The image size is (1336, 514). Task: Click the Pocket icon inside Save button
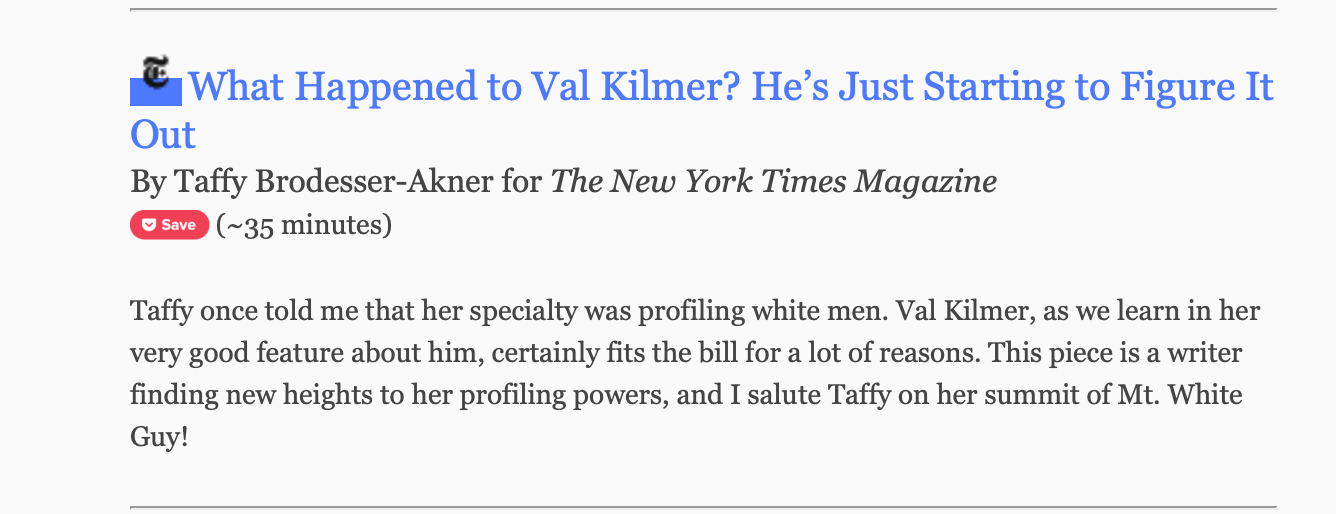(x=148, y=225)
